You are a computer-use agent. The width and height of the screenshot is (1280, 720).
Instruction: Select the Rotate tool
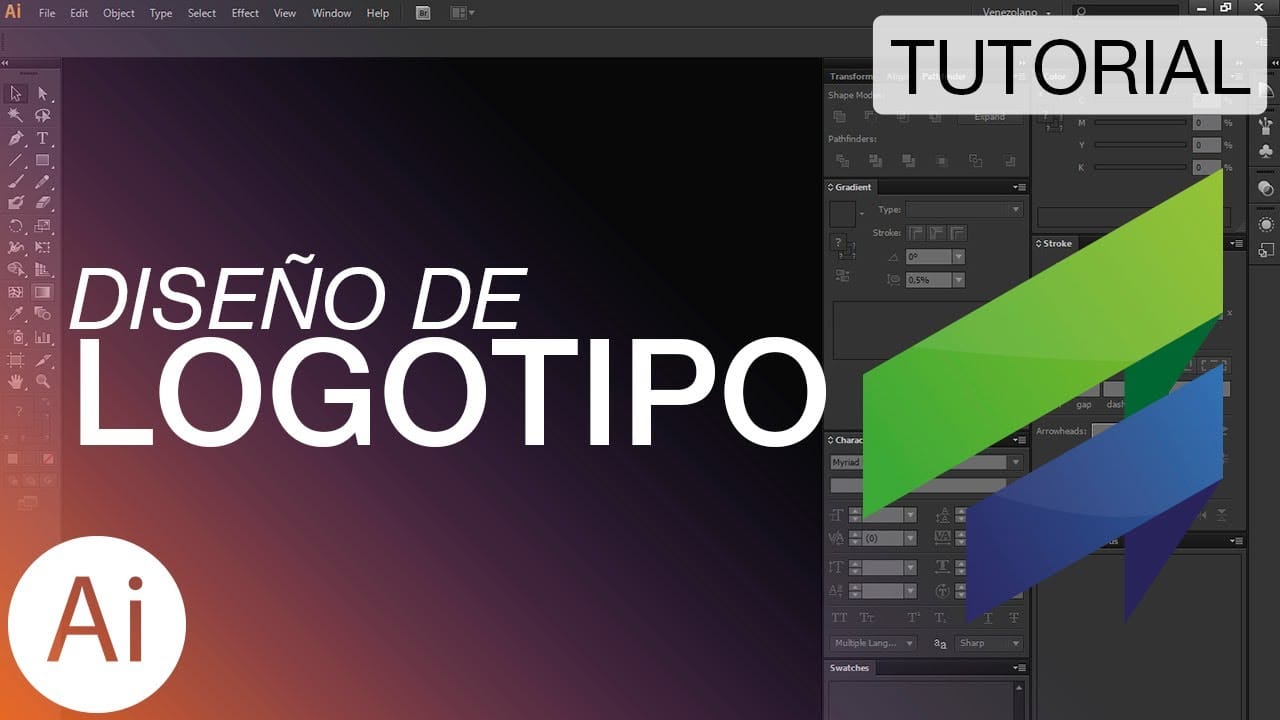point(16,226)
